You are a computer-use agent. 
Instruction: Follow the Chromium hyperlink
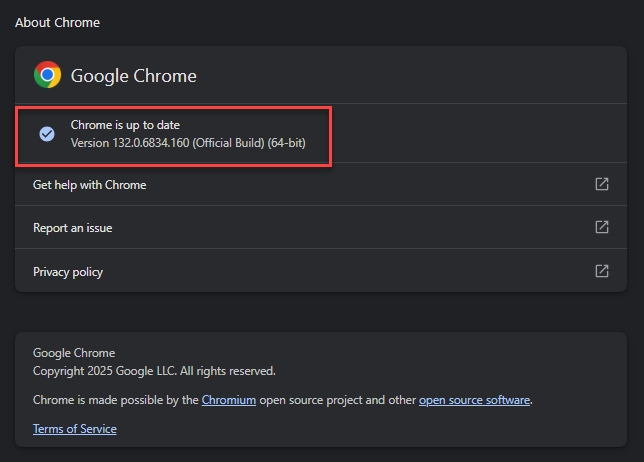[x=229, y=400]
